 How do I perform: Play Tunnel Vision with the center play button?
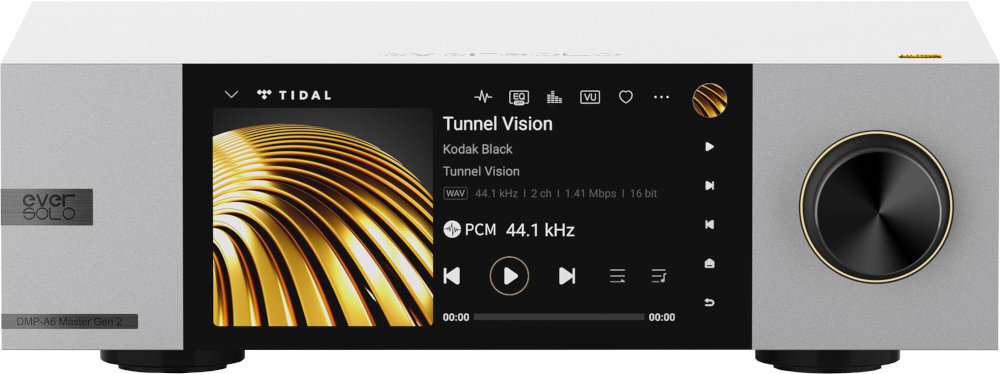pyautogui.click(x=509, y=276)
